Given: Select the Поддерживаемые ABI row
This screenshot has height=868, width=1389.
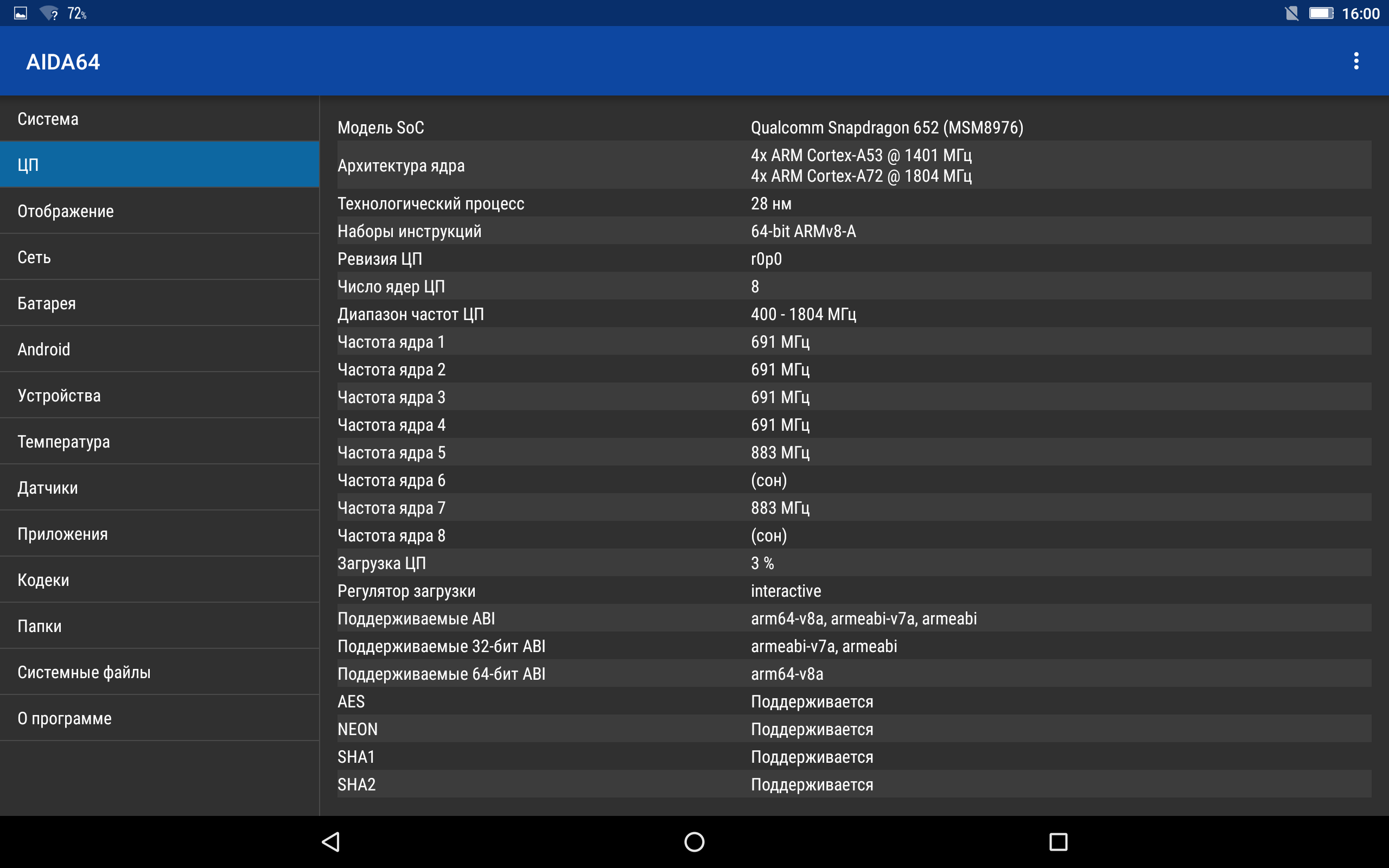Looking at the screenshot, I should click(x=854, y=618).
